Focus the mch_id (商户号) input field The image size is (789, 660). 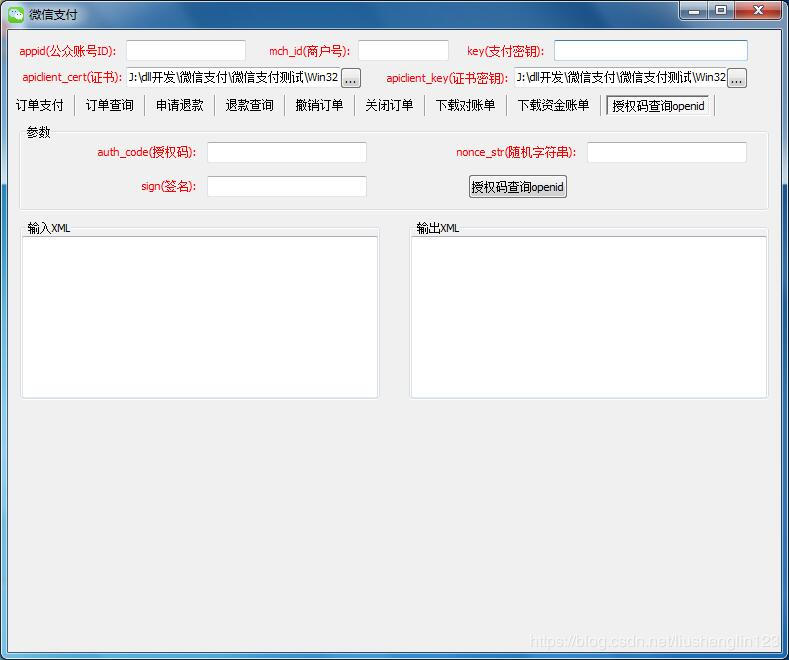[x=403, y=51]
